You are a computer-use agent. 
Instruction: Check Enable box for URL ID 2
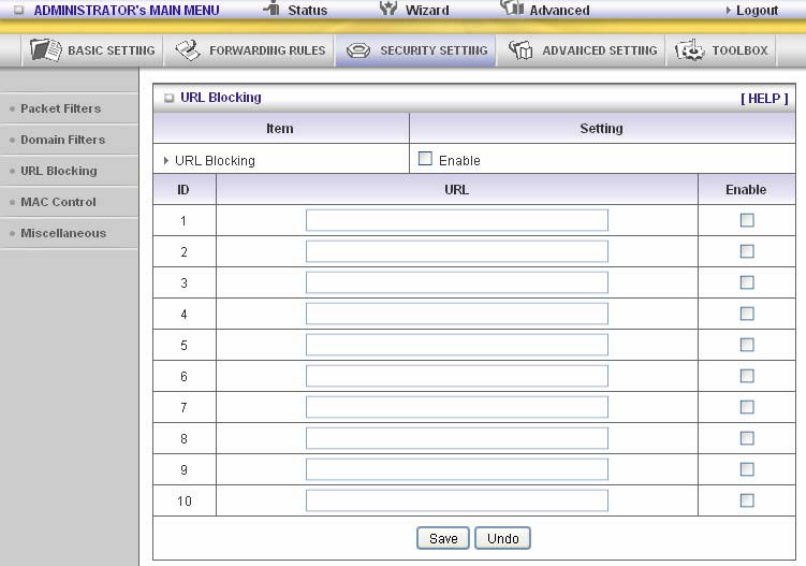747,251
